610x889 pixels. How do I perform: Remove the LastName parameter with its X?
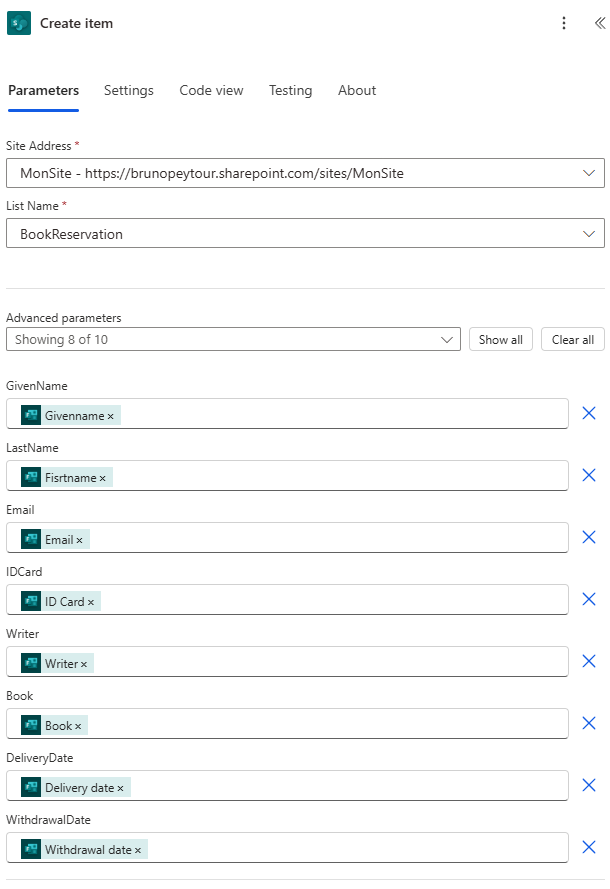click(589, 476)
